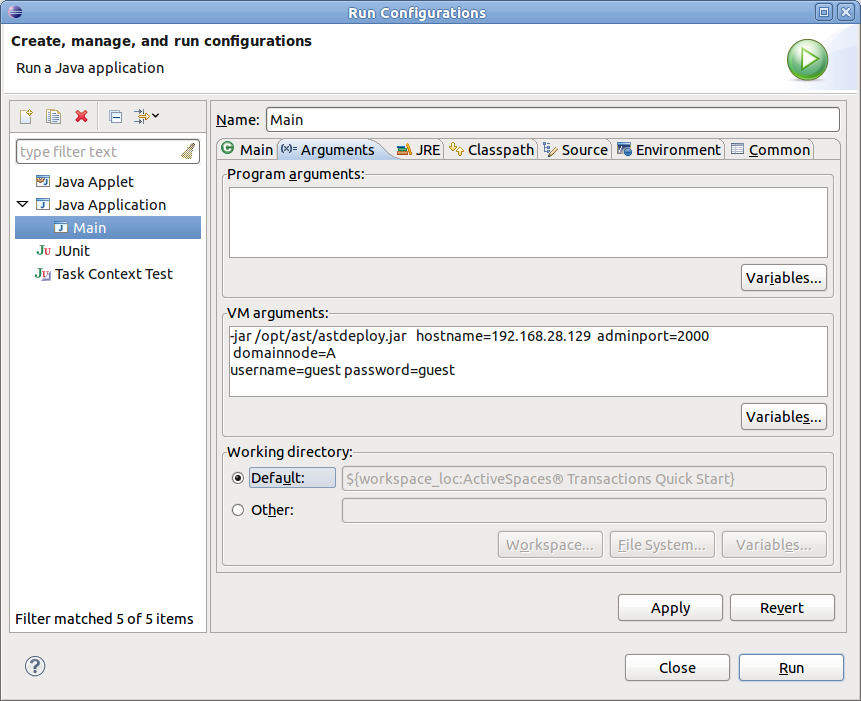Collapse the Java Application tree branch
The height and width of the screenshot is (701, 861).
point(22,204)
